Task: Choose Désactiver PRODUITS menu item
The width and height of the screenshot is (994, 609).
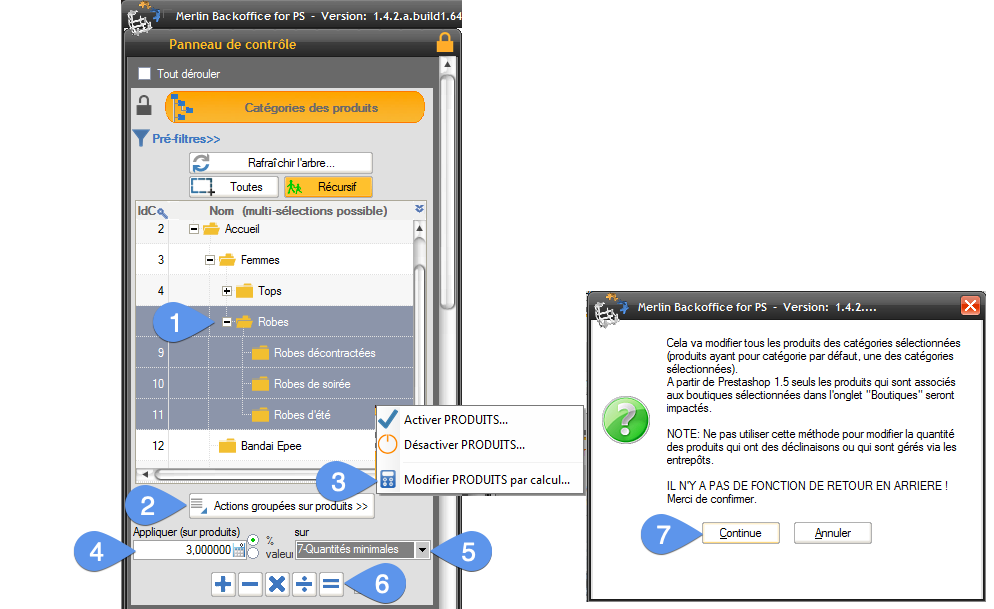Action: [x=464, y=445]
